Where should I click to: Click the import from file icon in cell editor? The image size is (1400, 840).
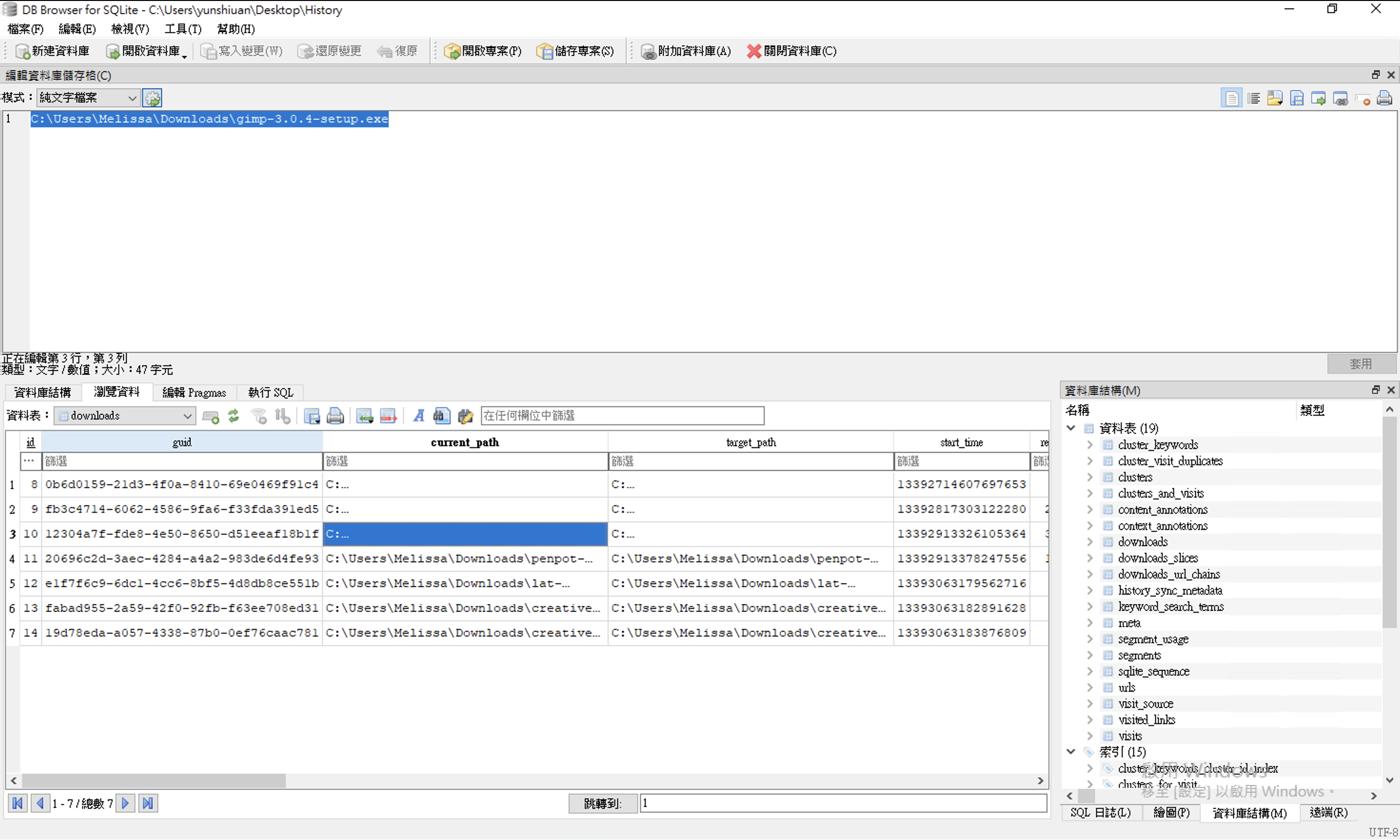(x=1274, y=99)
